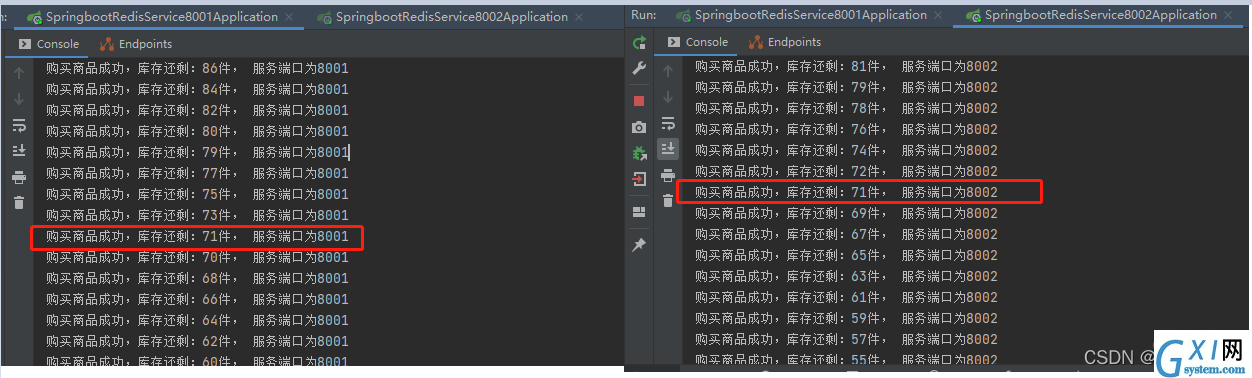Click log line with 57件 remaining
This screenshot has width=1252, height=378.
coord(846,339)
